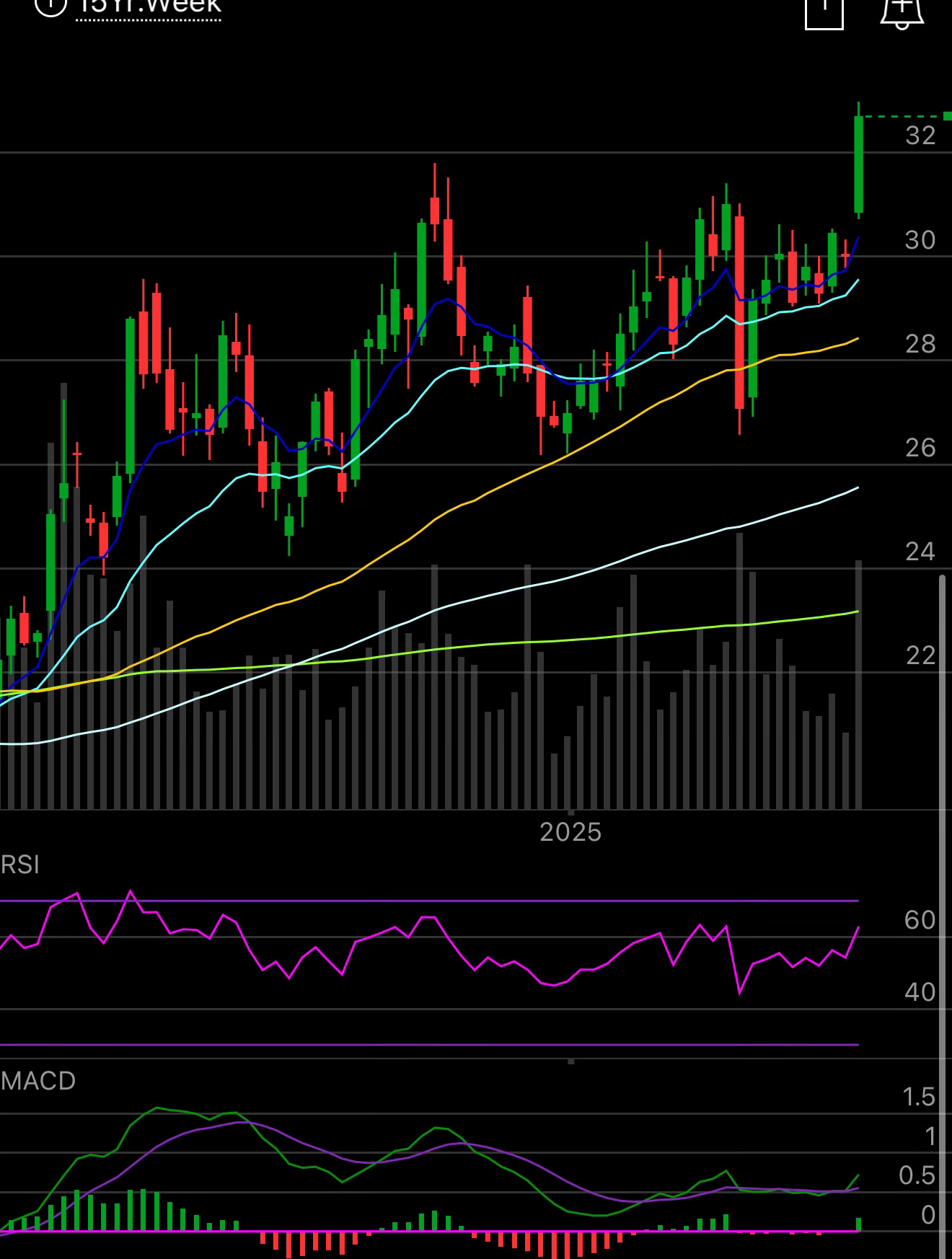Click the vertical scrollbar on right edge

942,916
